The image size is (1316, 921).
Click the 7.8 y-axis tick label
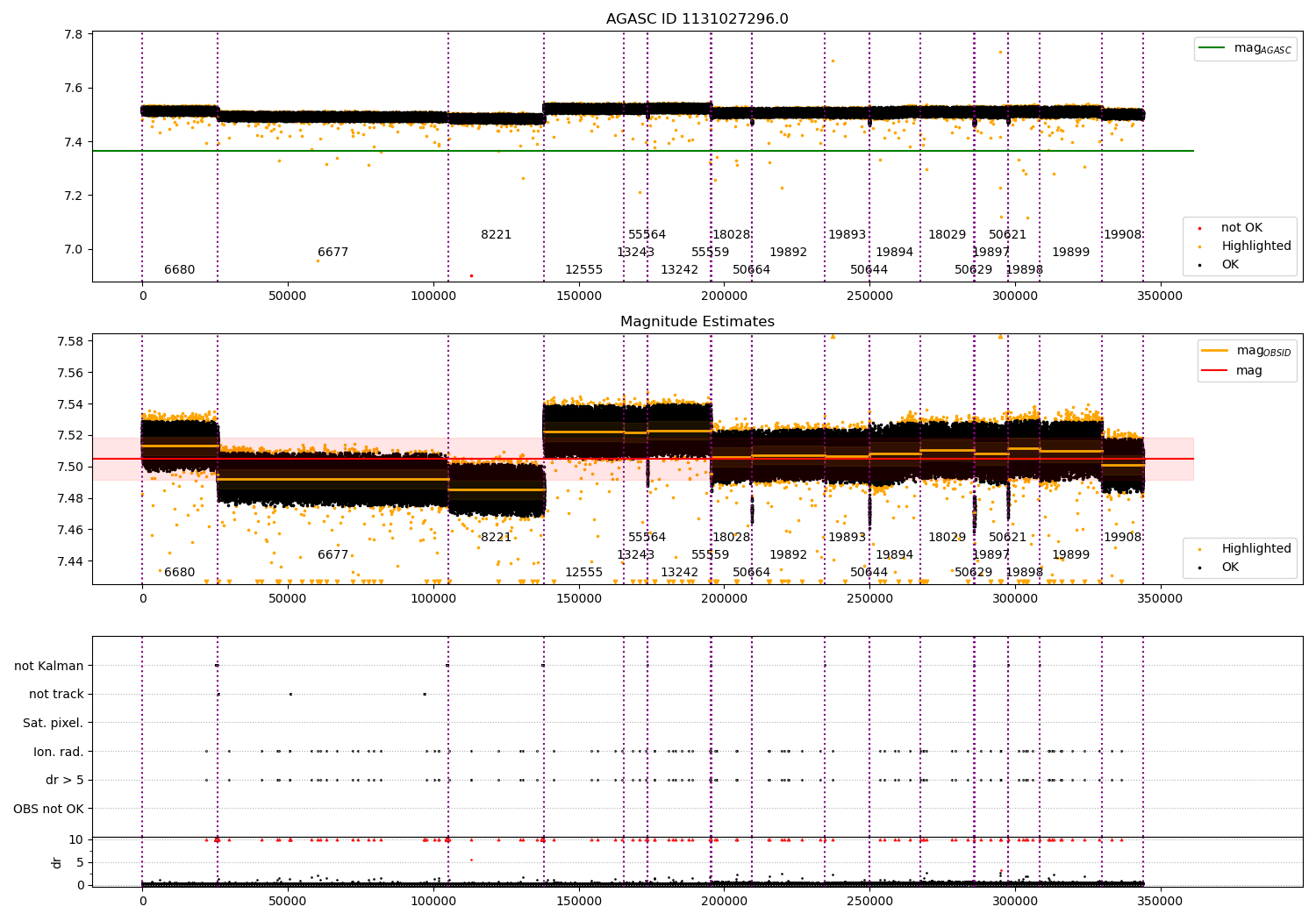click(x=74, y=35)
